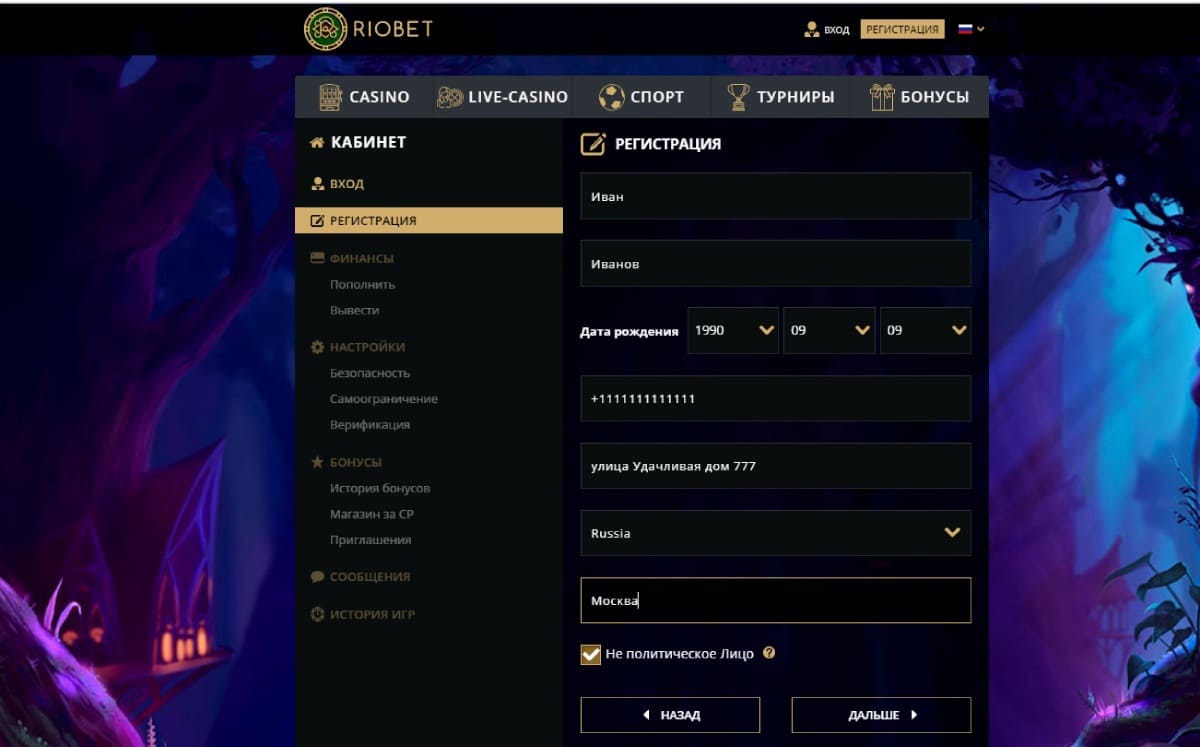Open Верификация in settings sidebar
The height and width of the screenshot is (747, 1200).
[x=370, y=425]
